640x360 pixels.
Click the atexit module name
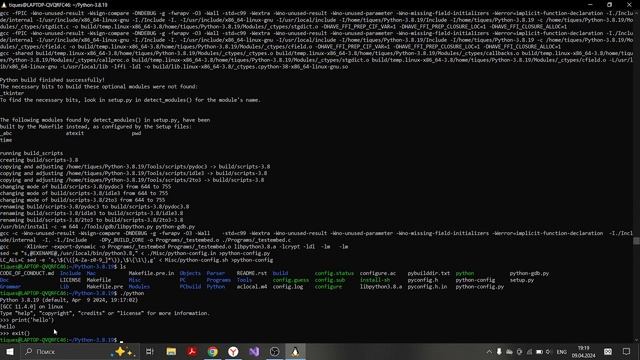click(x=75, y=133)
